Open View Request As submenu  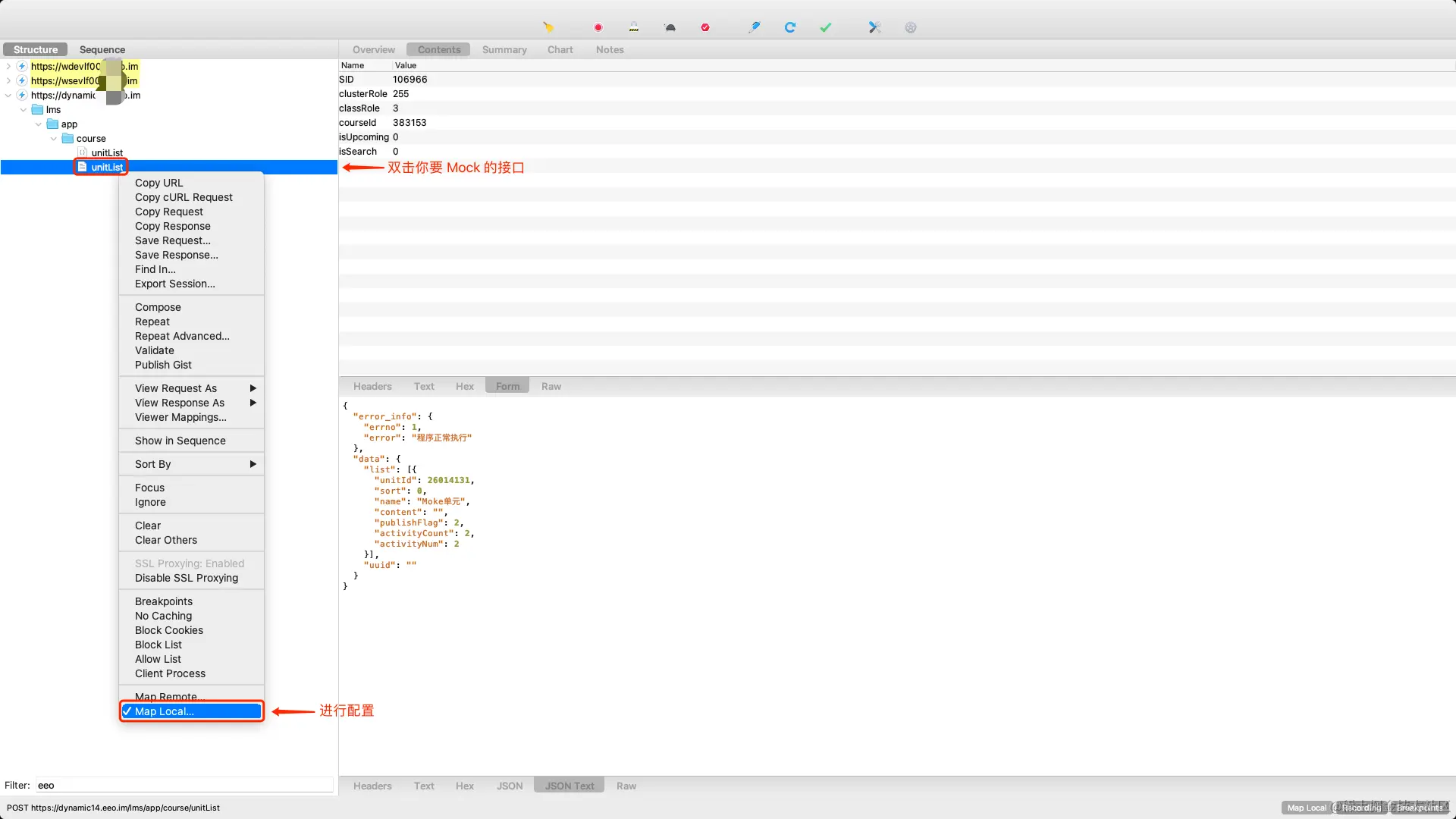[191, 388]
